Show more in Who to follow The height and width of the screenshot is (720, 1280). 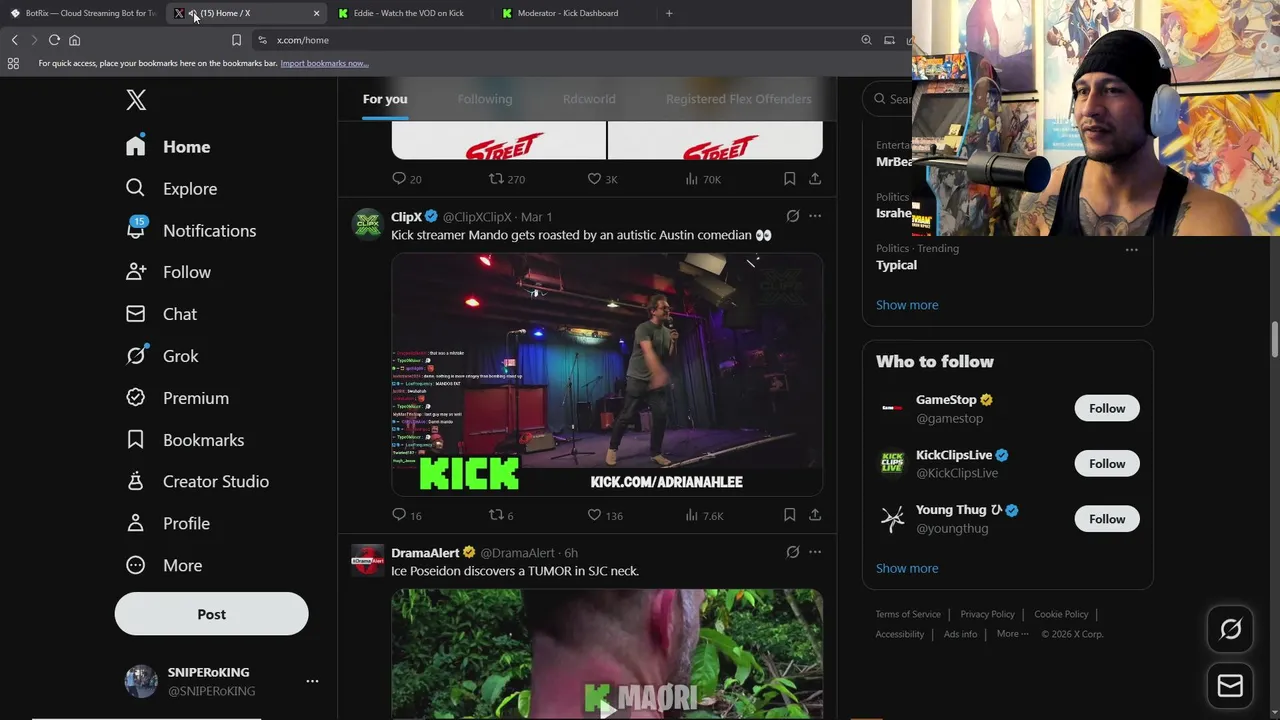click(x=907, y=568)
